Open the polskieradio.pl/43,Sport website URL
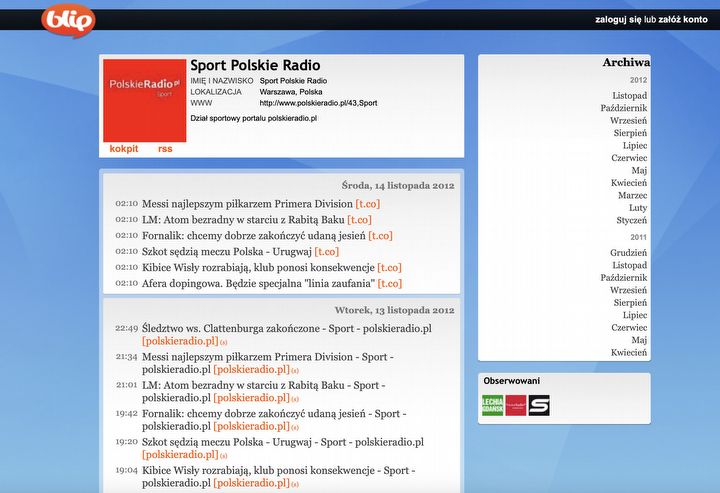 pyautogui.click(x=318, y=103)
